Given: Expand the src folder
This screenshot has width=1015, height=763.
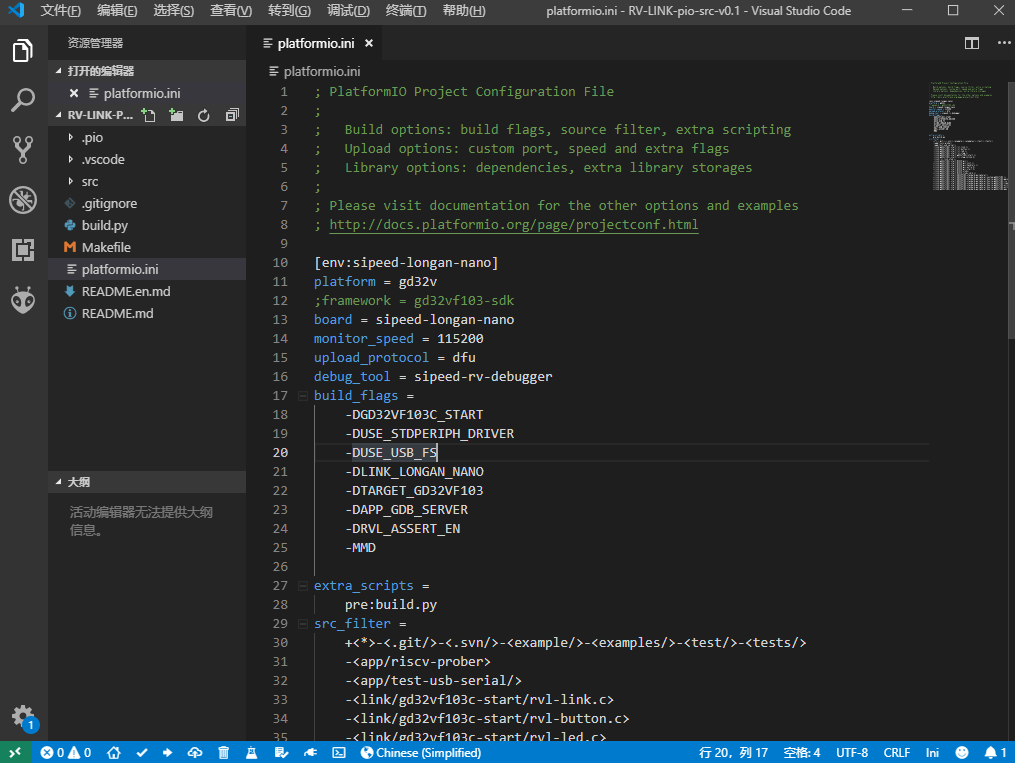Looking at the screenshot, I should tap(89, 181).
